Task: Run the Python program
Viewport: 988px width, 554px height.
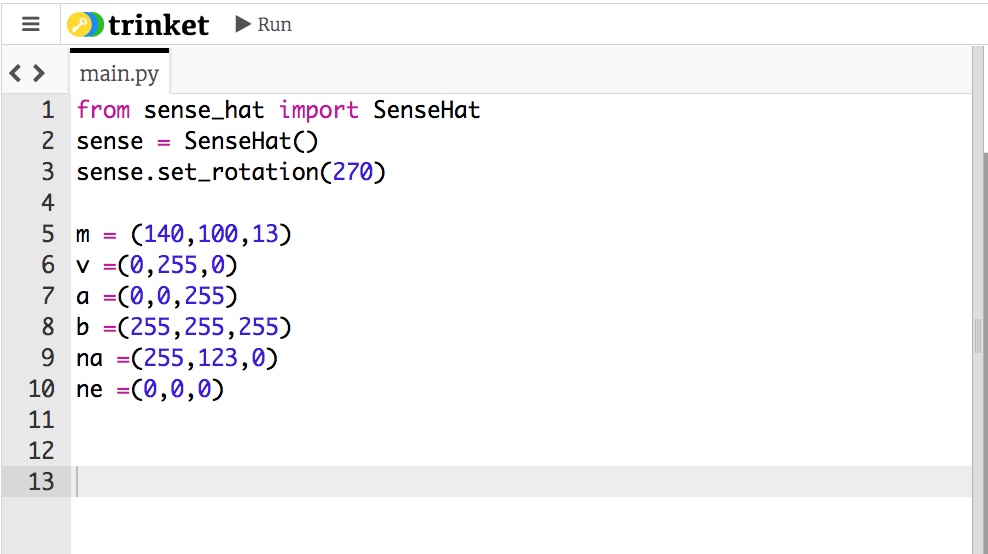Action: coord(264,24)
